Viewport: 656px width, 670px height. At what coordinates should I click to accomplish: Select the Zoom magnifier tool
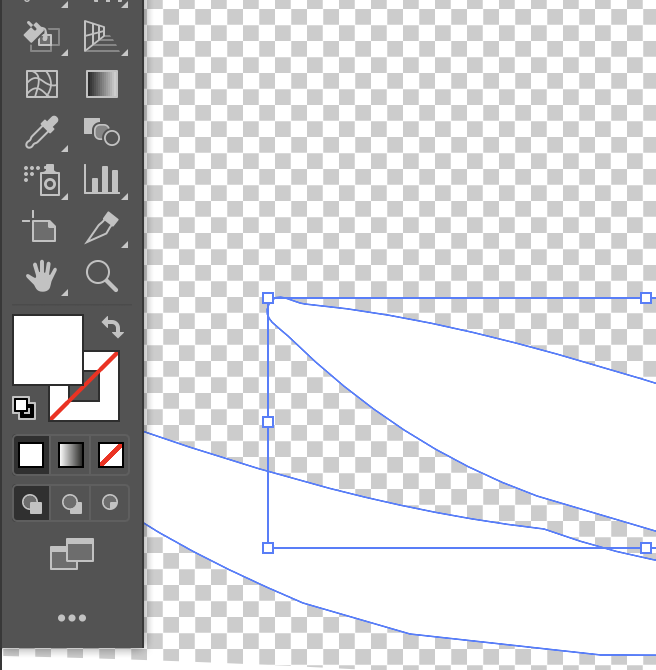(102, 275)
